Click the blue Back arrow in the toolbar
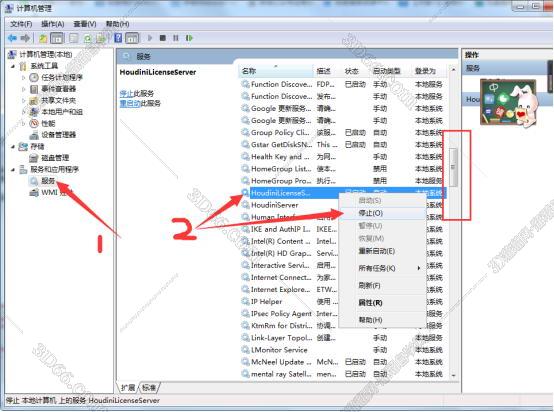The image size is (554, 412). (x=12, y=38)
